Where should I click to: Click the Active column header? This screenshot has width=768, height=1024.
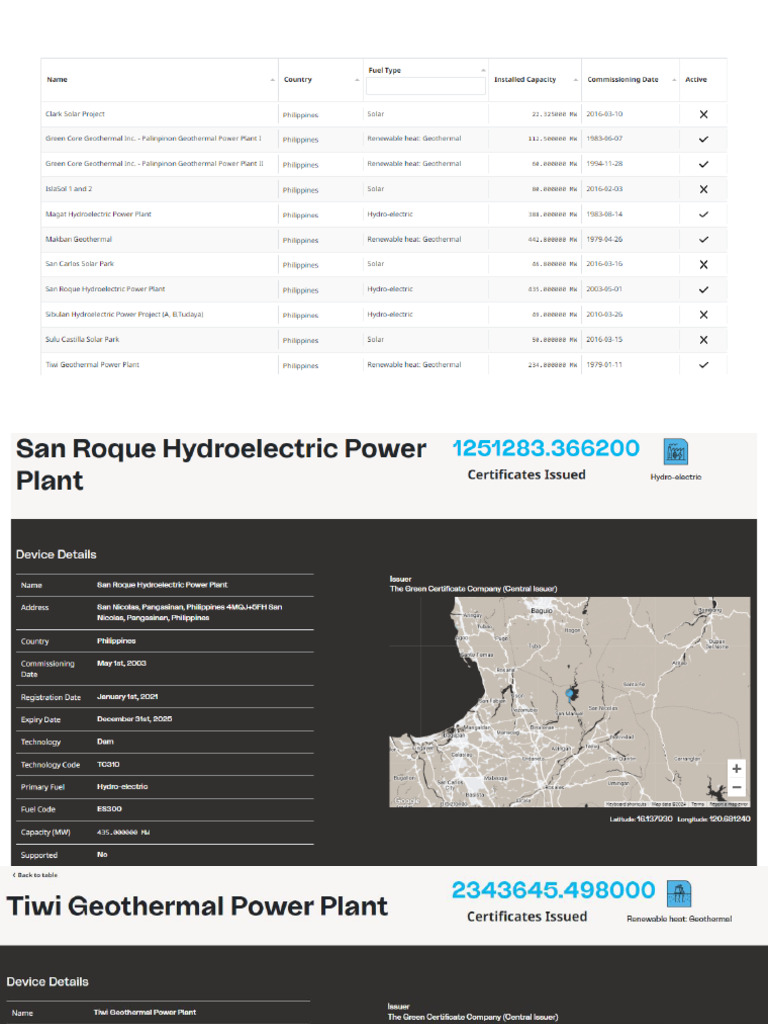[x=696, y=80]
